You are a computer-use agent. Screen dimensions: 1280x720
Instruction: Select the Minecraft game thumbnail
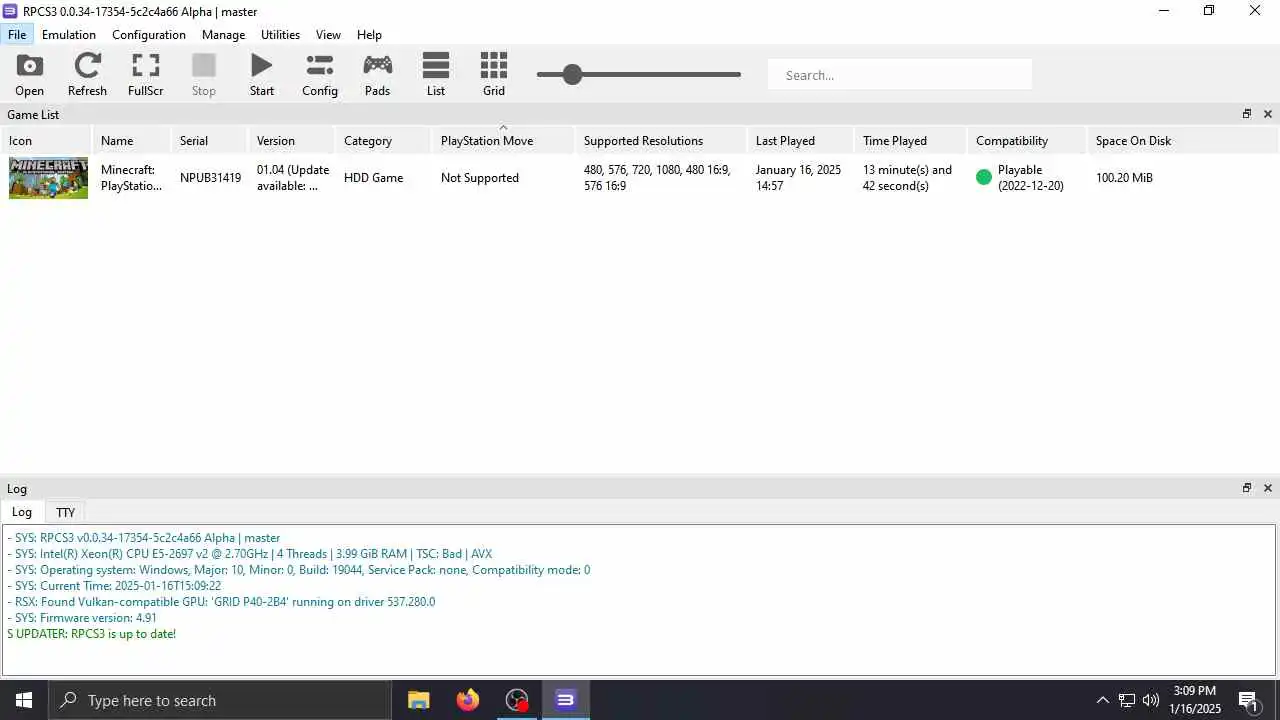pos(48,178)
